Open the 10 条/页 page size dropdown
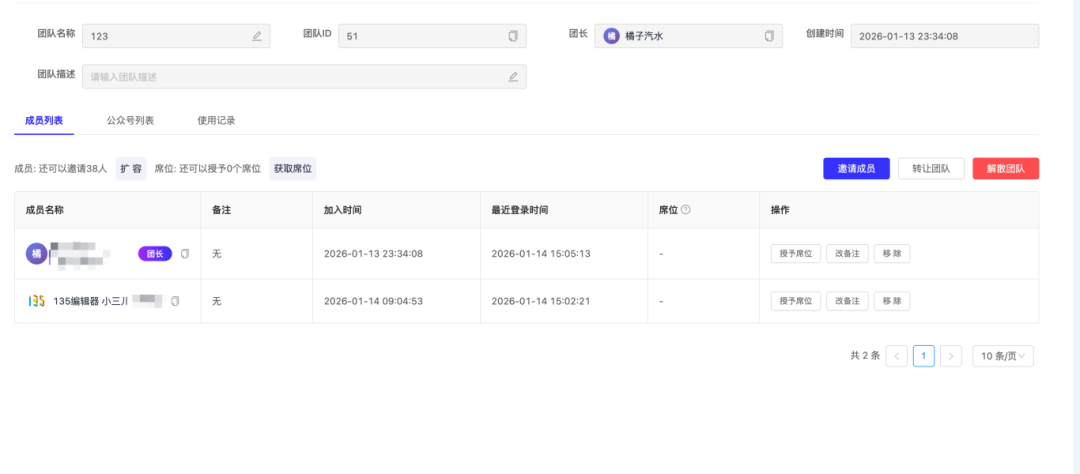The image size is (1080, 474). point(1003,356)
